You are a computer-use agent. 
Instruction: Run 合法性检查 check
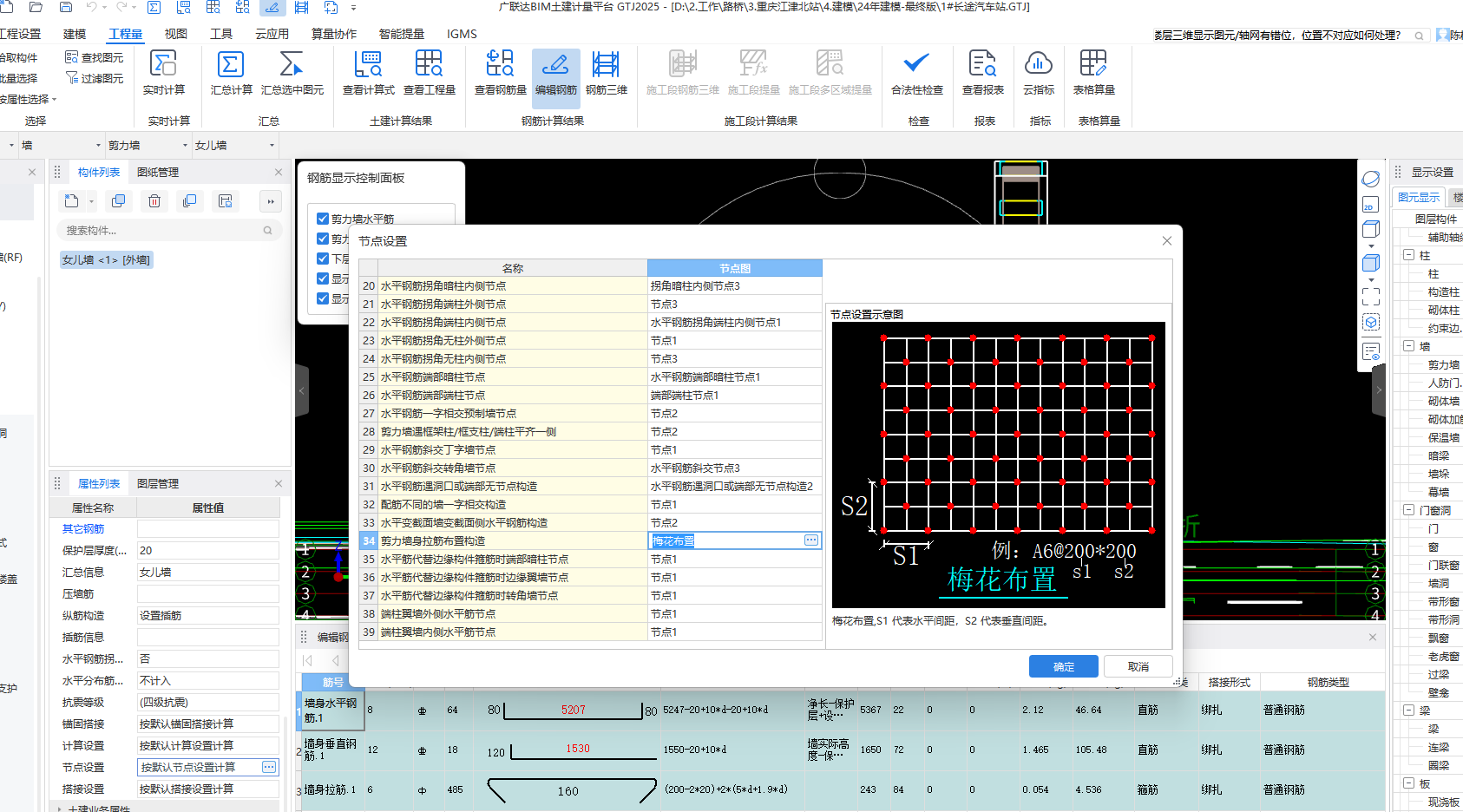click(x=917, y=73)
